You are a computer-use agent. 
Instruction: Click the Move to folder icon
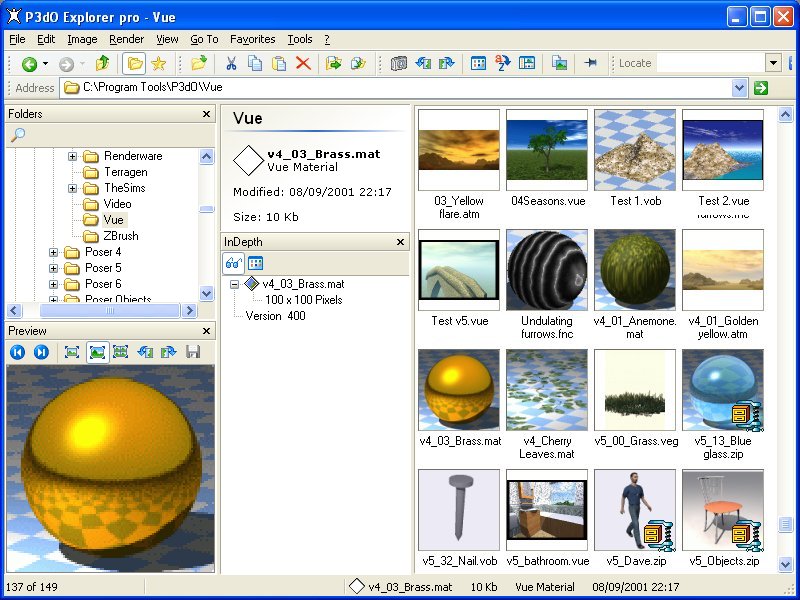(334, 63)
